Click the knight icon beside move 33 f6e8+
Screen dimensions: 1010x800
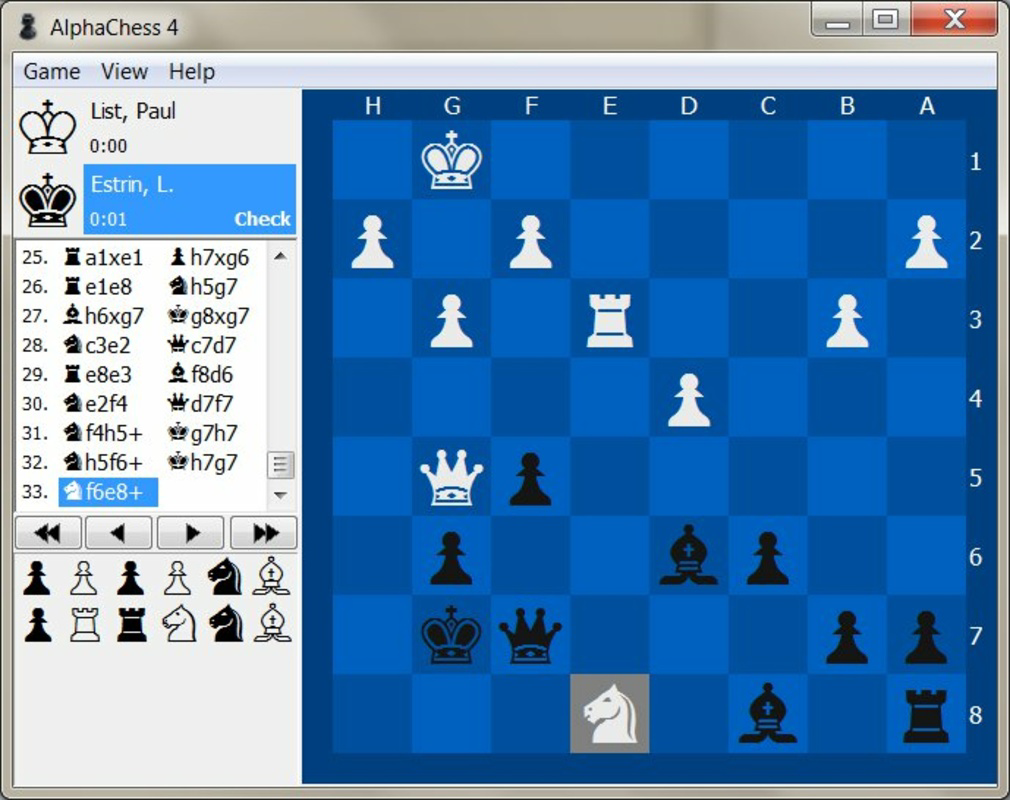(x=74, y=492)
